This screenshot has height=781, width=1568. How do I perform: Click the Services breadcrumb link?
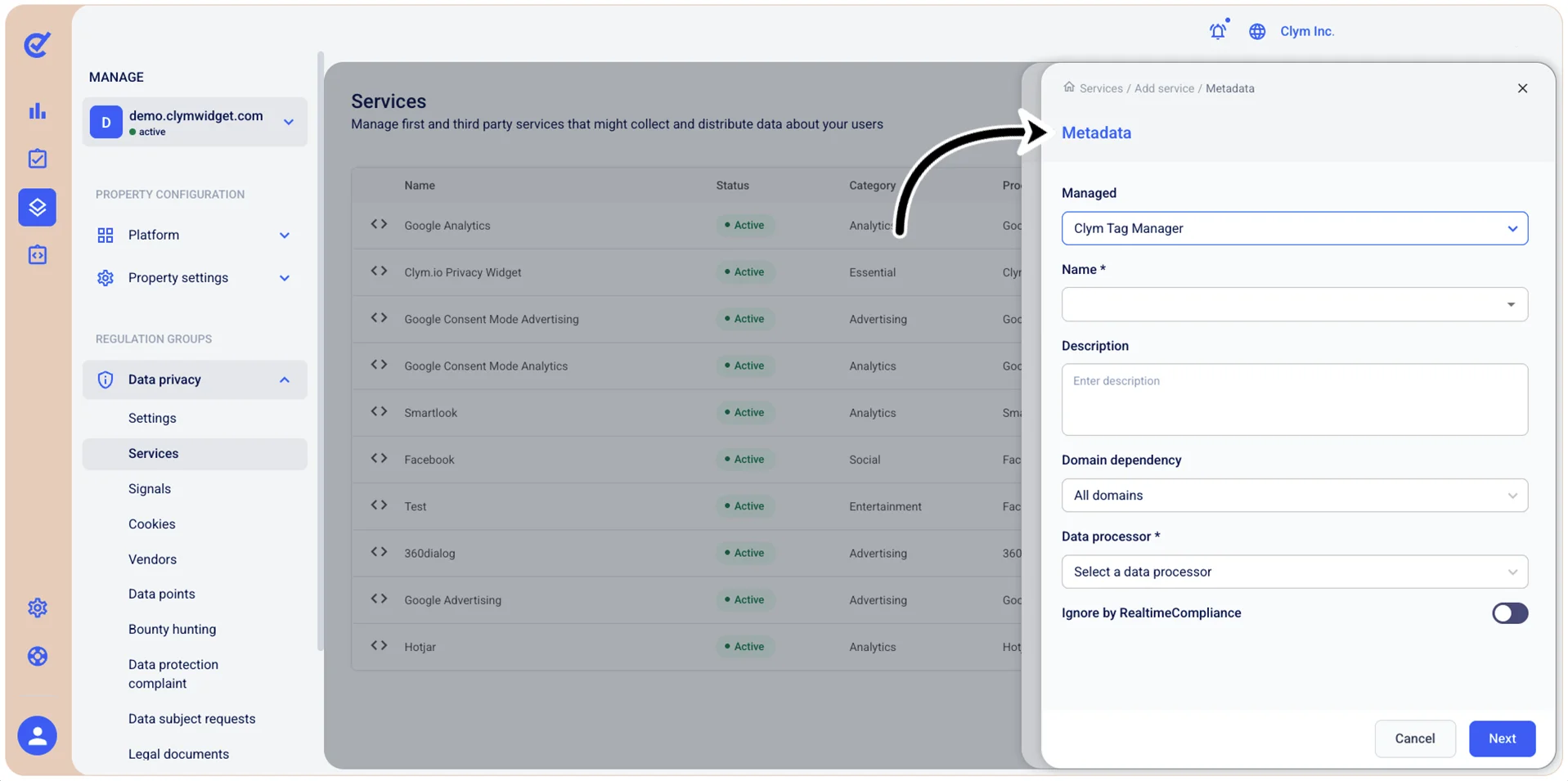pyautogui.click(x=1101, y=88)
